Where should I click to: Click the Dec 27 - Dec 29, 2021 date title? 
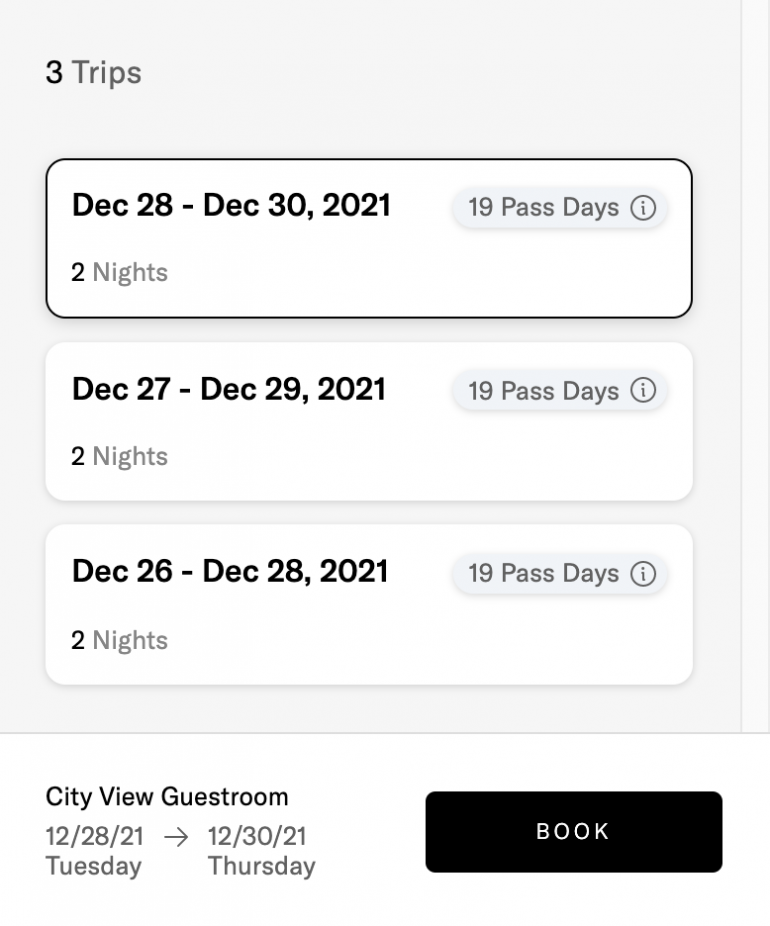point(228,389)
